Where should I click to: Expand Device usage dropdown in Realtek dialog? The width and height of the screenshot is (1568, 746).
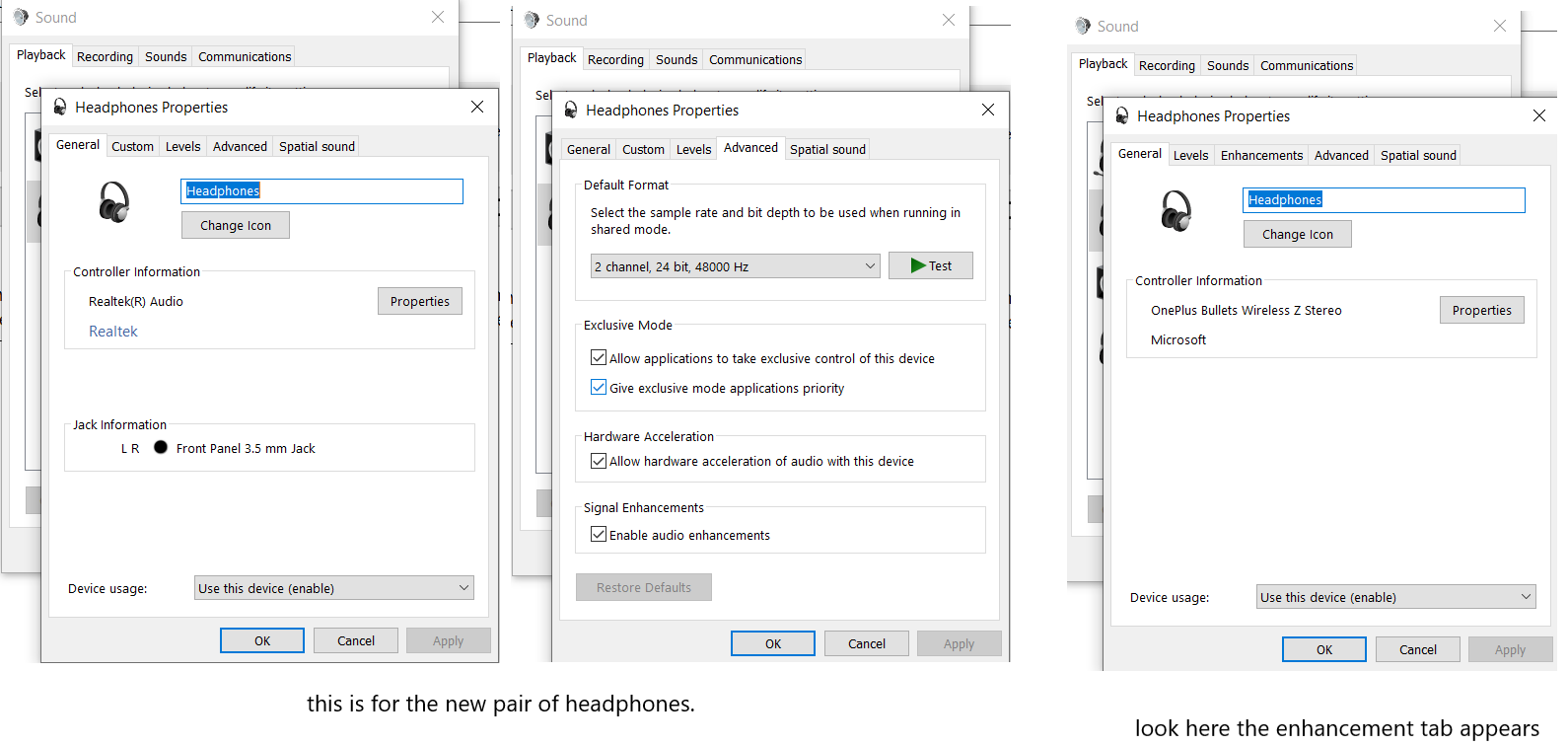tap(334, 588)
